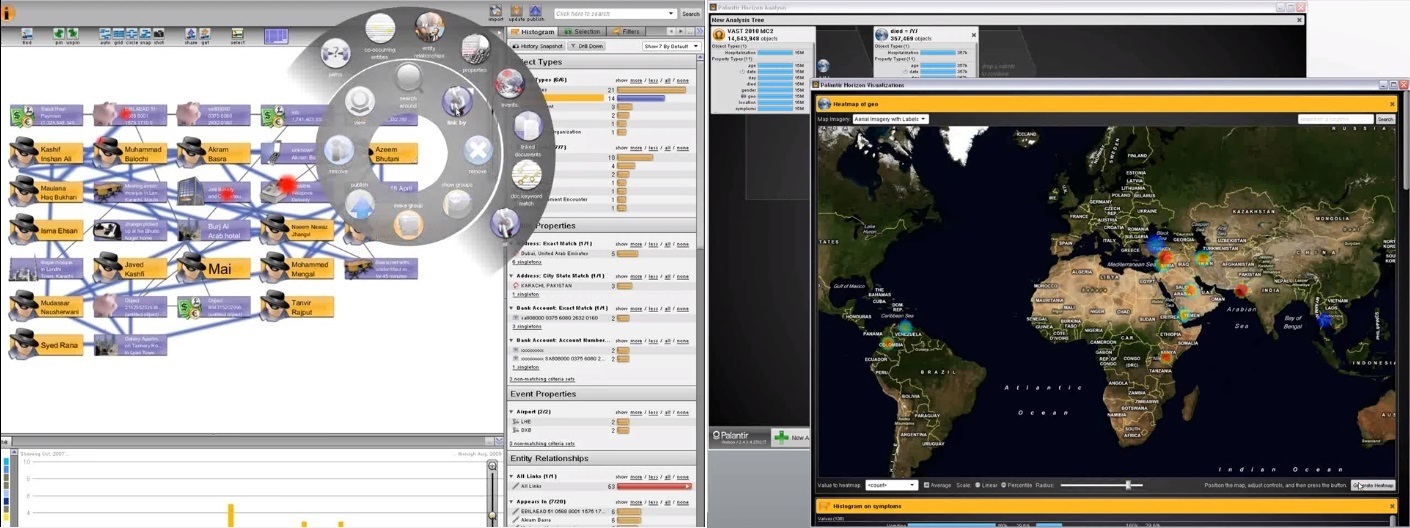Expand the All Links (1/1) group
Screen dimensions: 1410x528
[513, 475]
